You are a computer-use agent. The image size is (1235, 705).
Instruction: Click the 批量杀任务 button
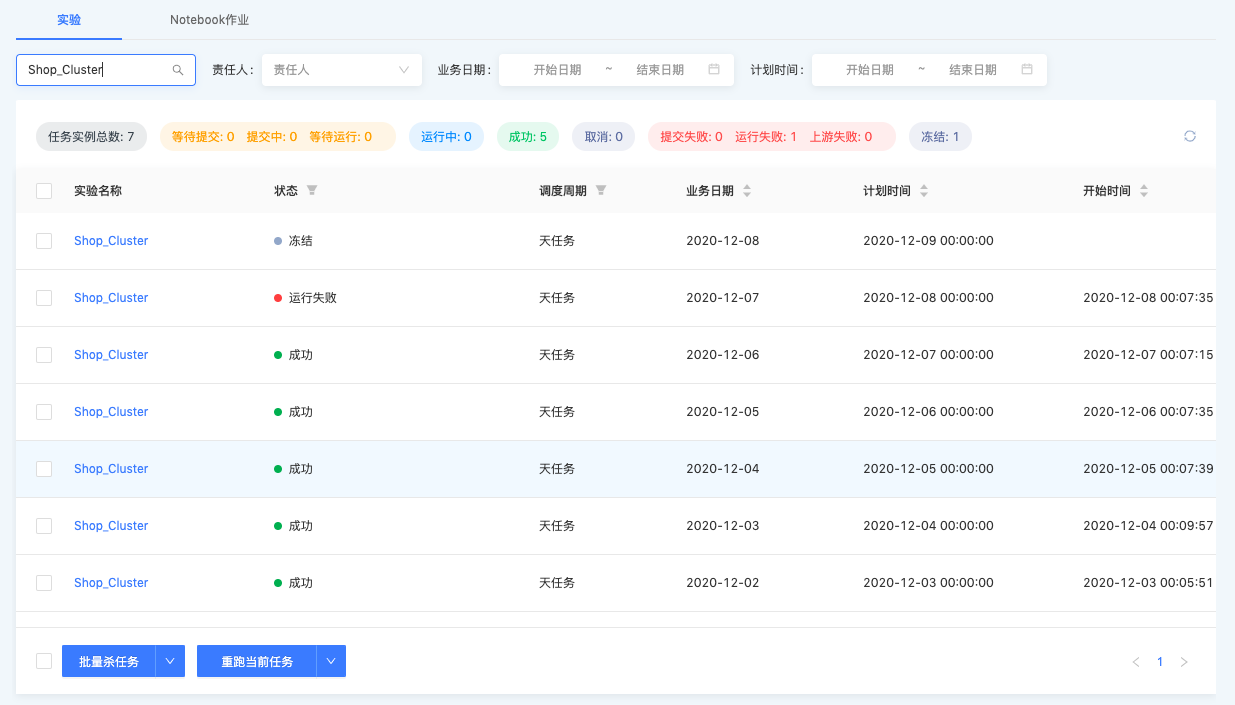point(109,661)
